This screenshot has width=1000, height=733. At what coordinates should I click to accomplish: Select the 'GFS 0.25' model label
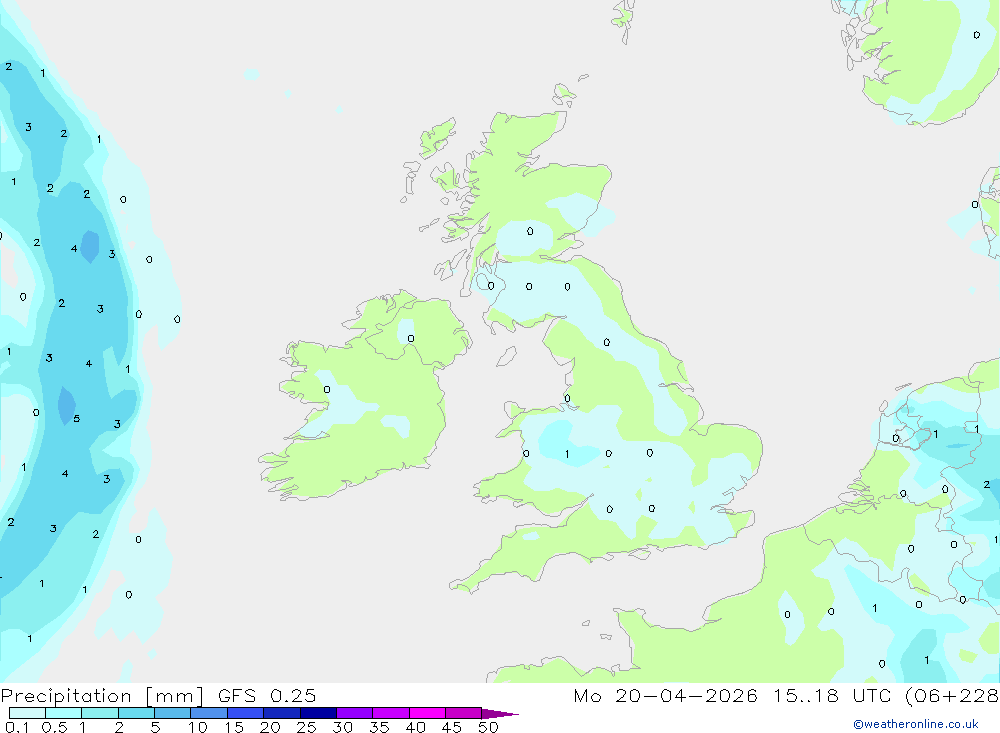(267, 695)
